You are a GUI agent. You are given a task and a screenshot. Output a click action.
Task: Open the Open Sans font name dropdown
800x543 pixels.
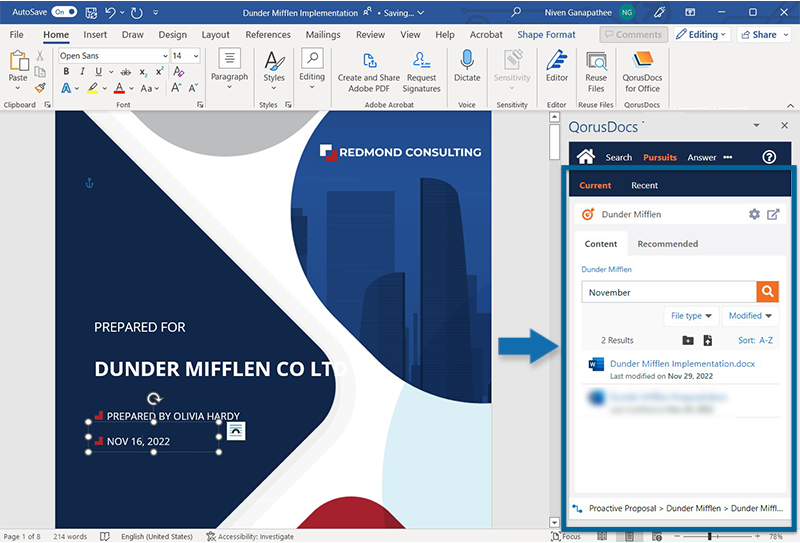165,56
